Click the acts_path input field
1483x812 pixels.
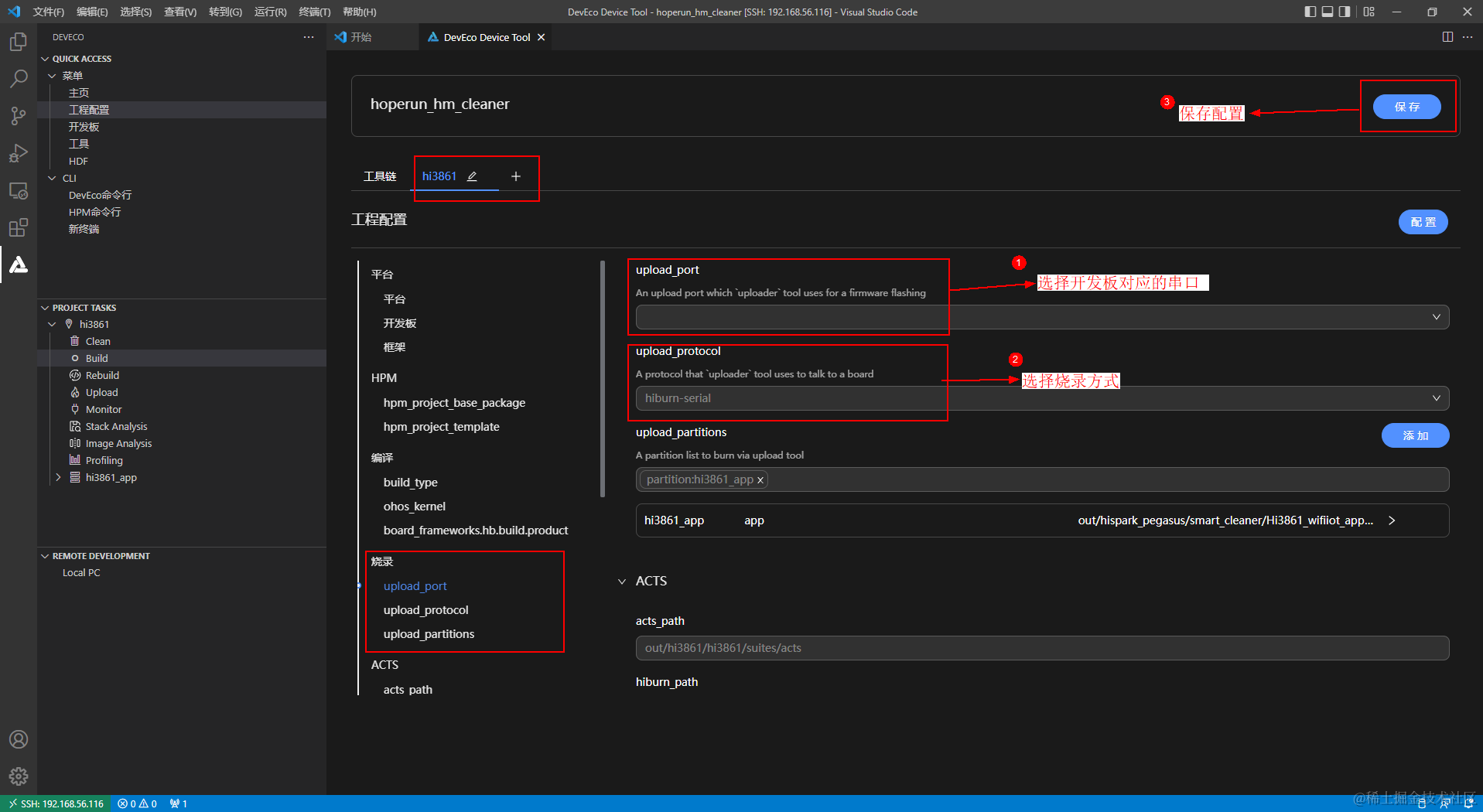click(1042, 648)
